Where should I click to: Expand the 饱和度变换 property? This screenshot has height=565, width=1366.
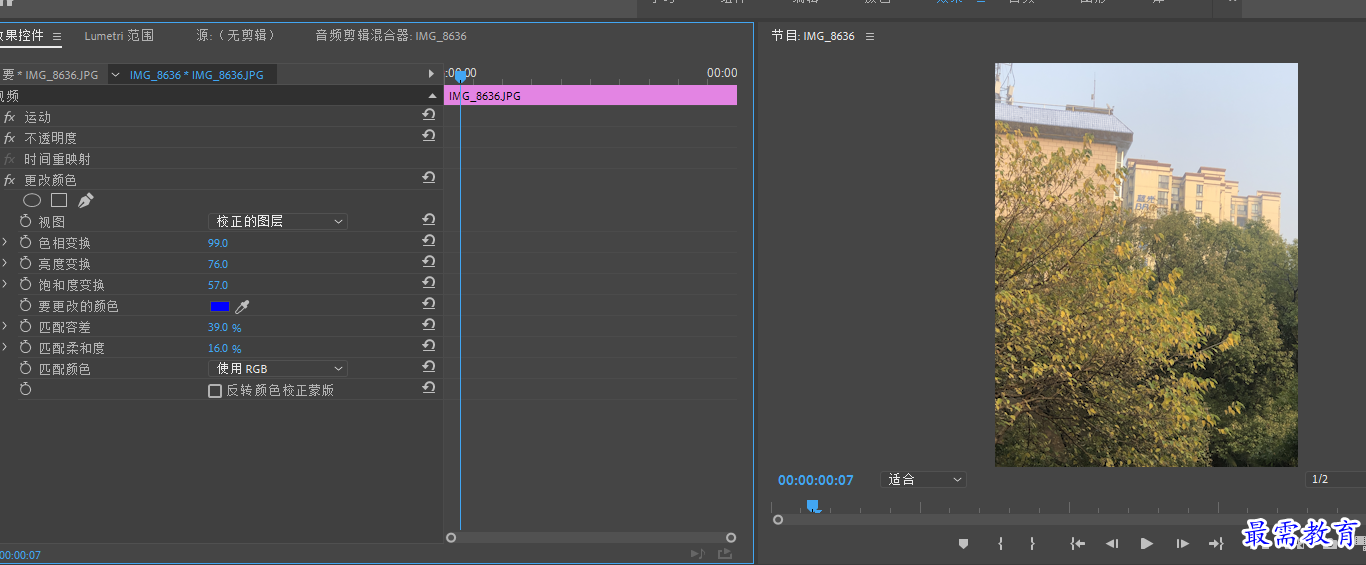pos(4,285)
